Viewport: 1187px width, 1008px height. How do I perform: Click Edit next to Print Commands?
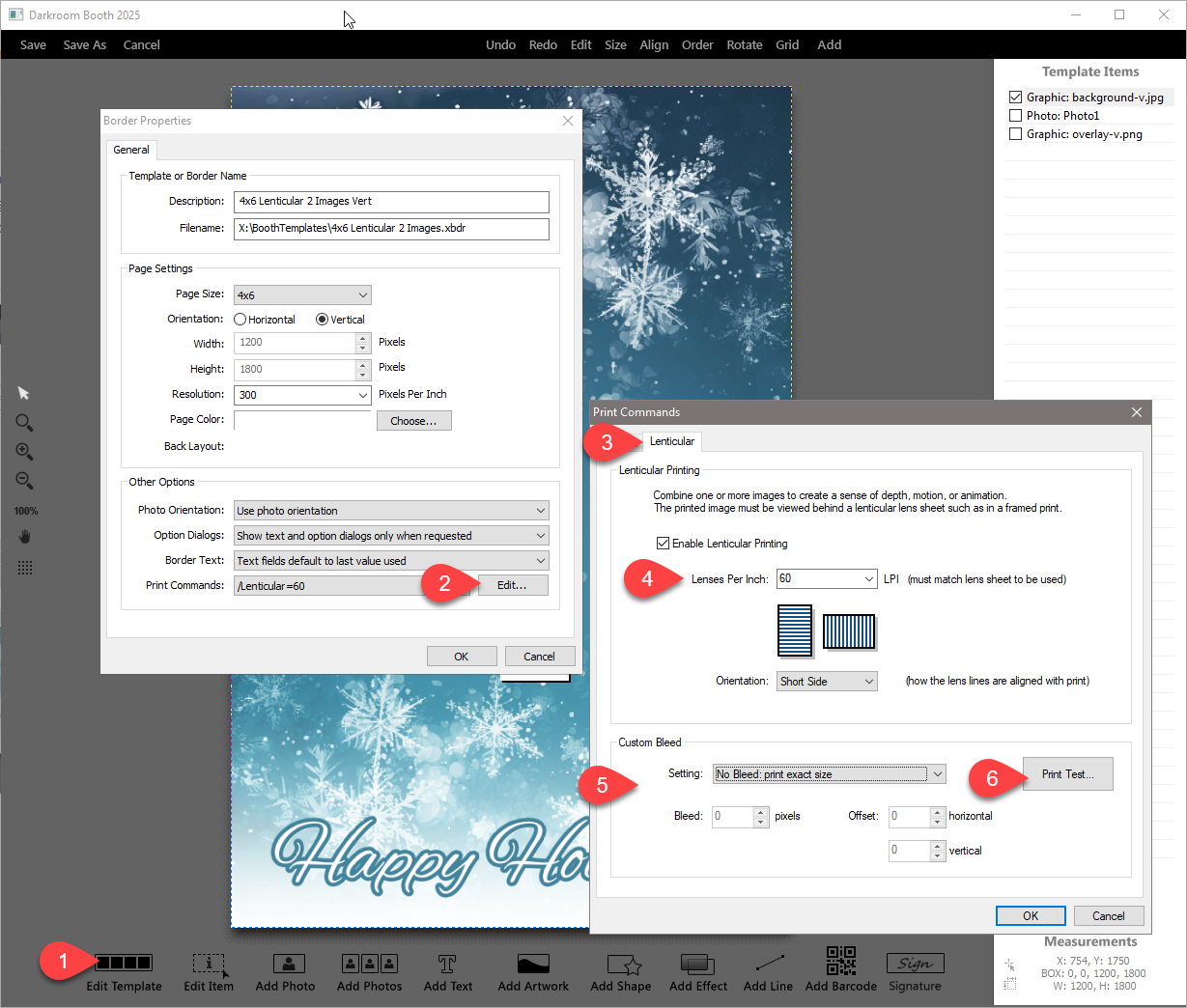pos(512,585)
